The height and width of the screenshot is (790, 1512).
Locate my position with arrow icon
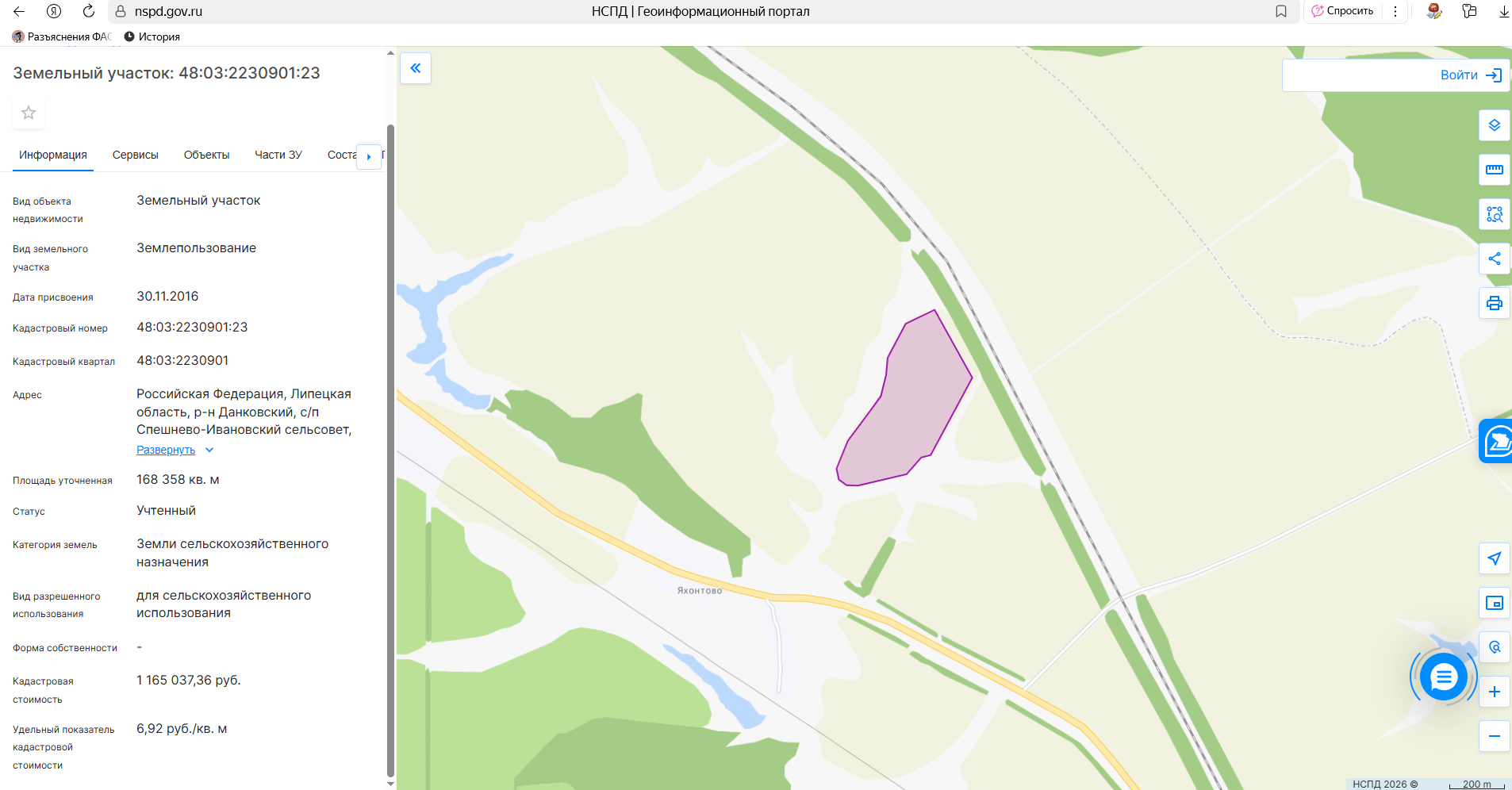click(1494, 558)
